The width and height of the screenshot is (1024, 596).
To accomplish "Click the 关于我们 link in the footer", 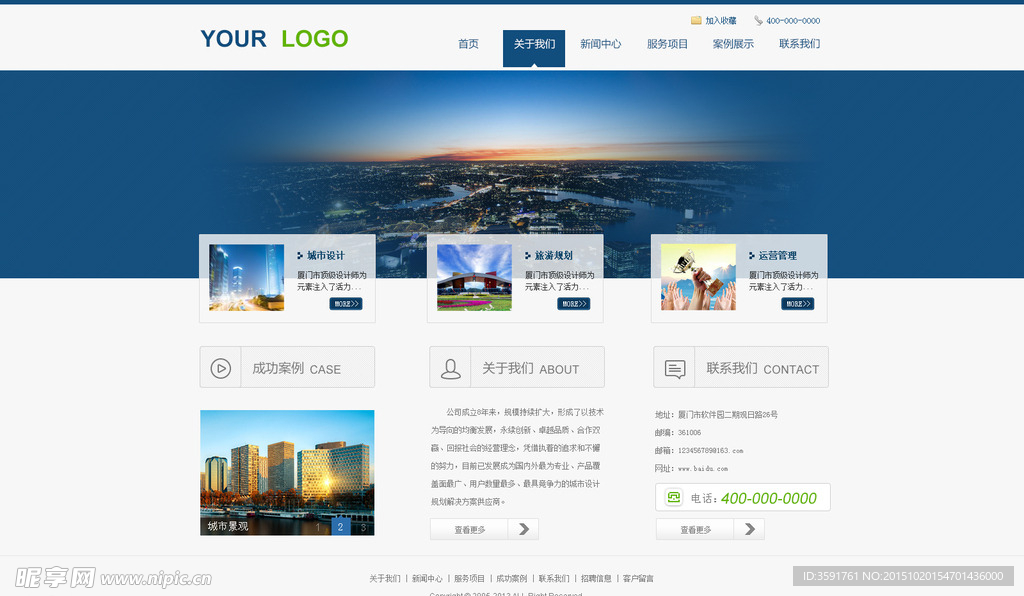I will [x=385, y=578].
